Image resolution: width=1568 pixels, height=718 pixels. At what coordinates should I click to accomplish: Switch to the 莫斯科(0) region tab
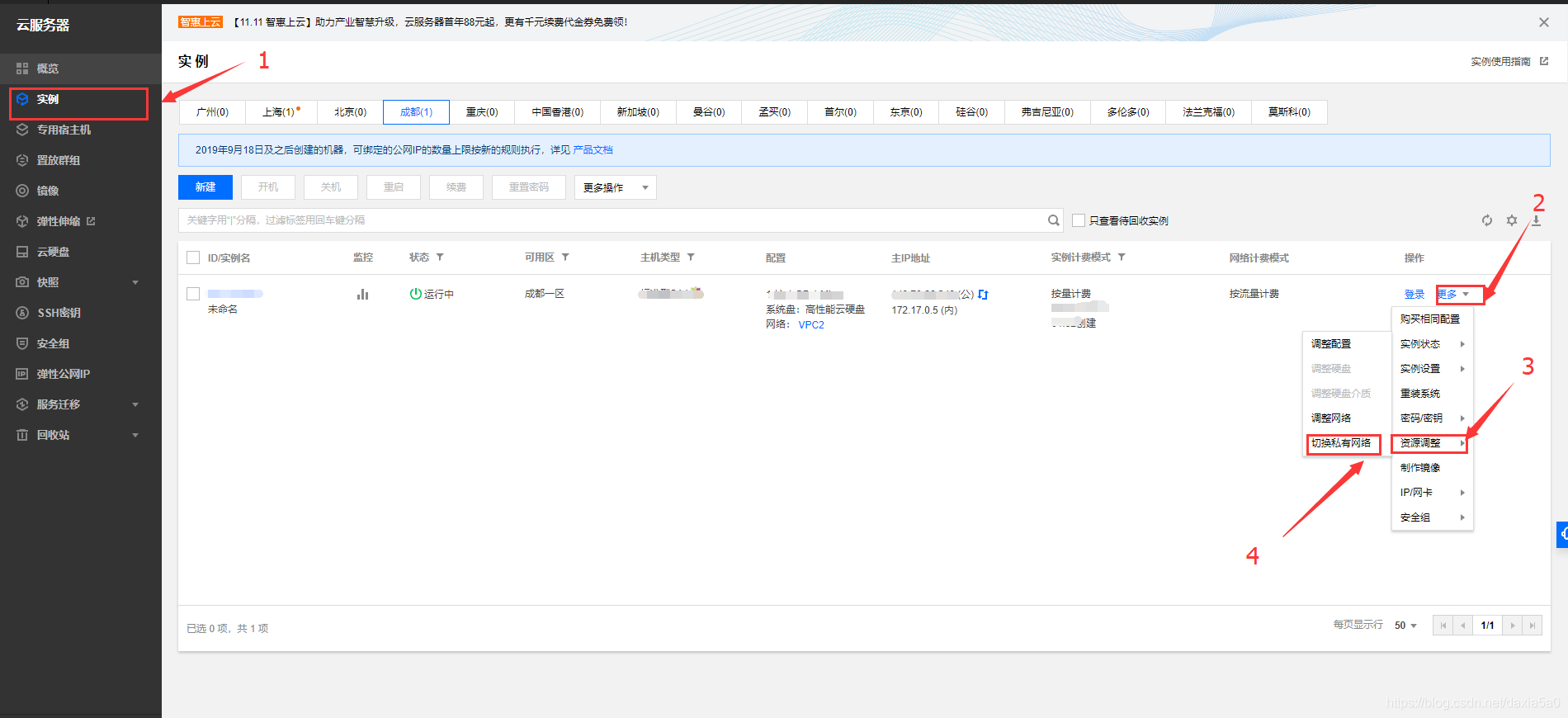pyautogui.click(x=1289, y=112)
